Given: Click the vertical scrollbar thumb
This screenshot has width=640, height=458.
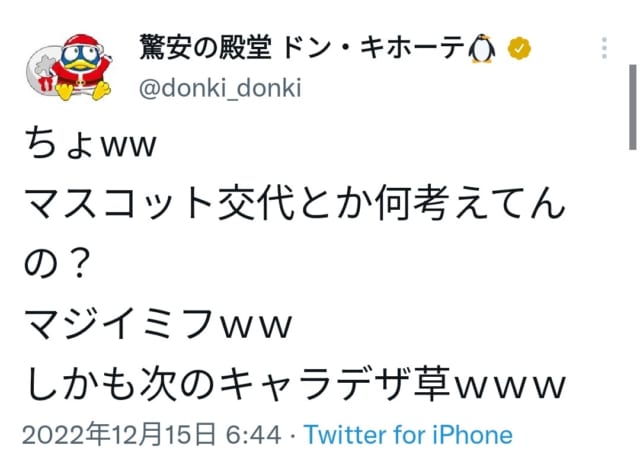Looking at the screenshot, I should point(633,107).
